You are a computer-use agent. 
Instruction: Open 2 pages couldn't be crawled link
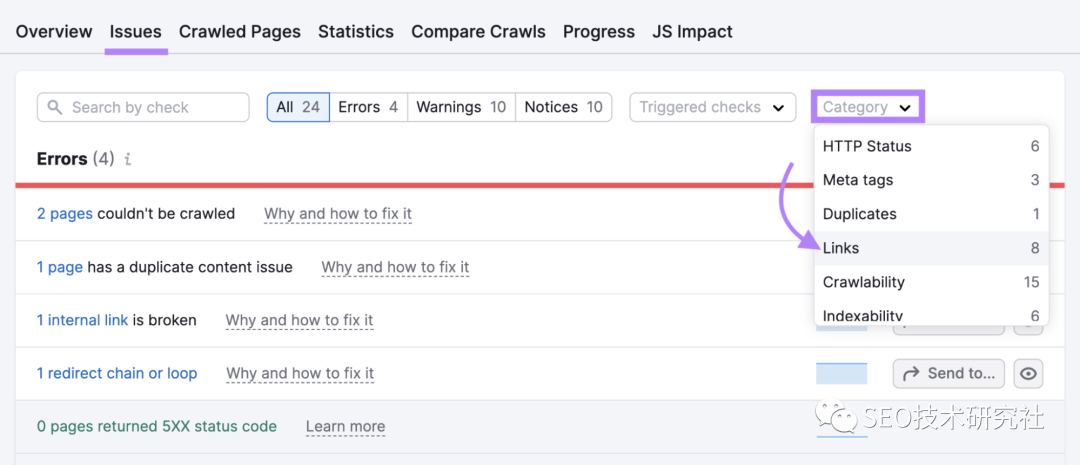(x=65, y=213)
